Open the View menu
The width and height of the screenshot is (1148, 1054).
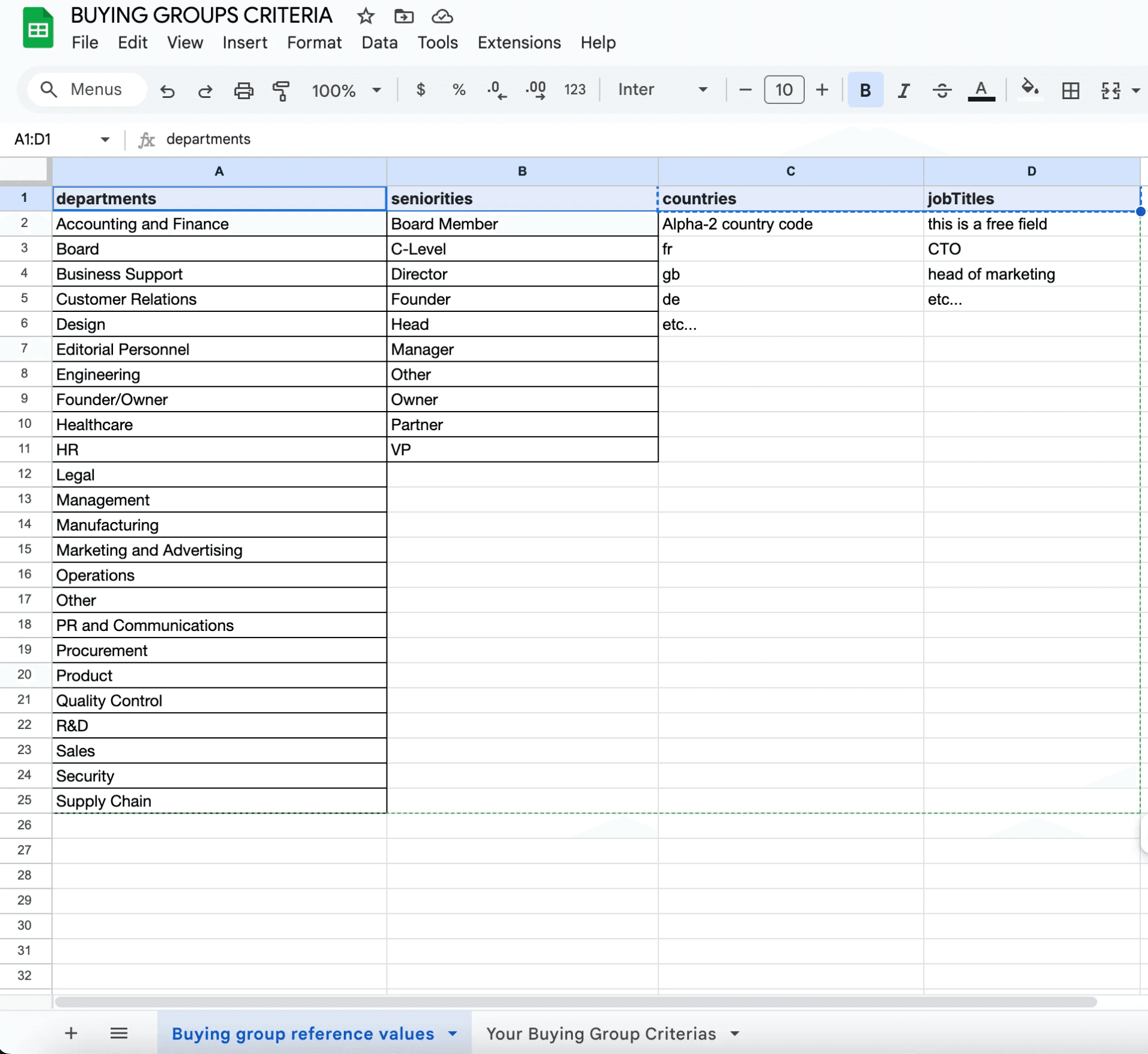click(185, 43)
